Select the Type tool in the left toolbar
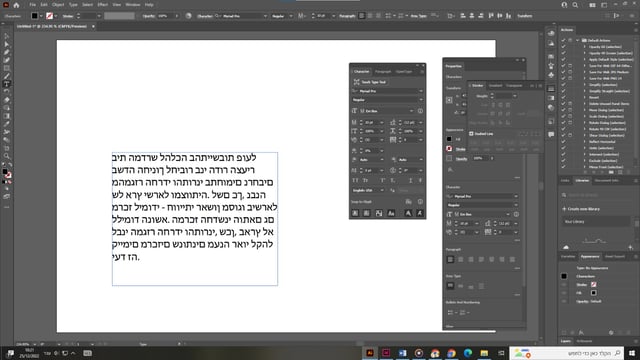This screenshot has height=360, width=640. click(7, 84)
